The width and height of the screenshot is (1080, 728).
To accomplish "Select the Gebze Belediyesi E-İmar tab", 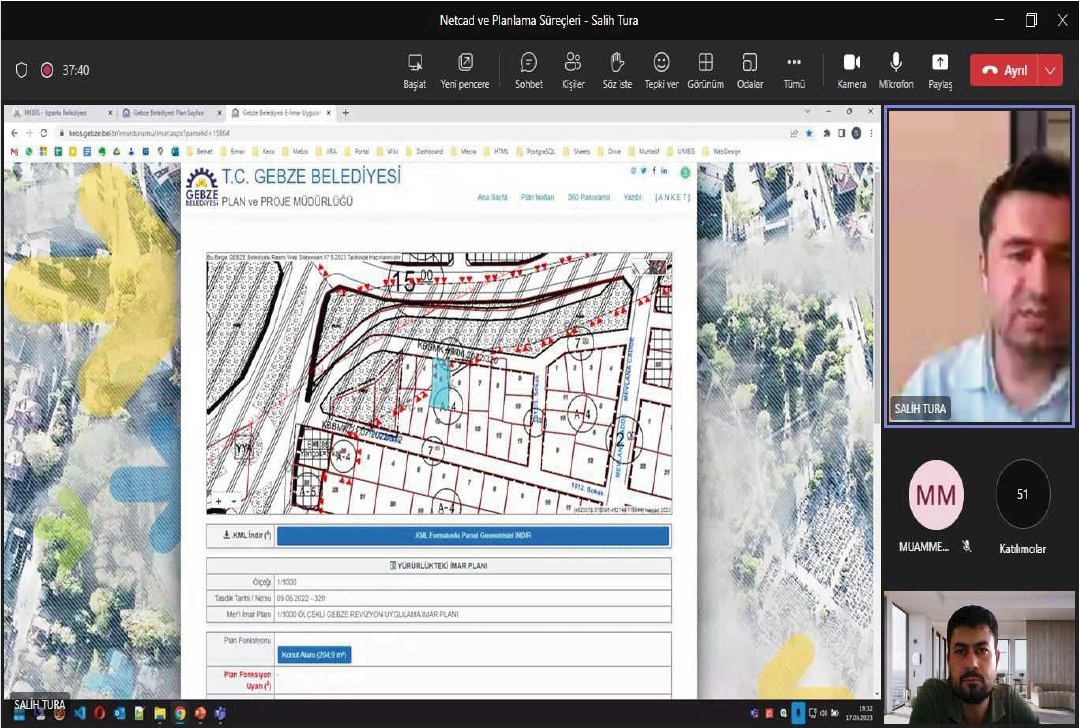I will pos(282,113).
